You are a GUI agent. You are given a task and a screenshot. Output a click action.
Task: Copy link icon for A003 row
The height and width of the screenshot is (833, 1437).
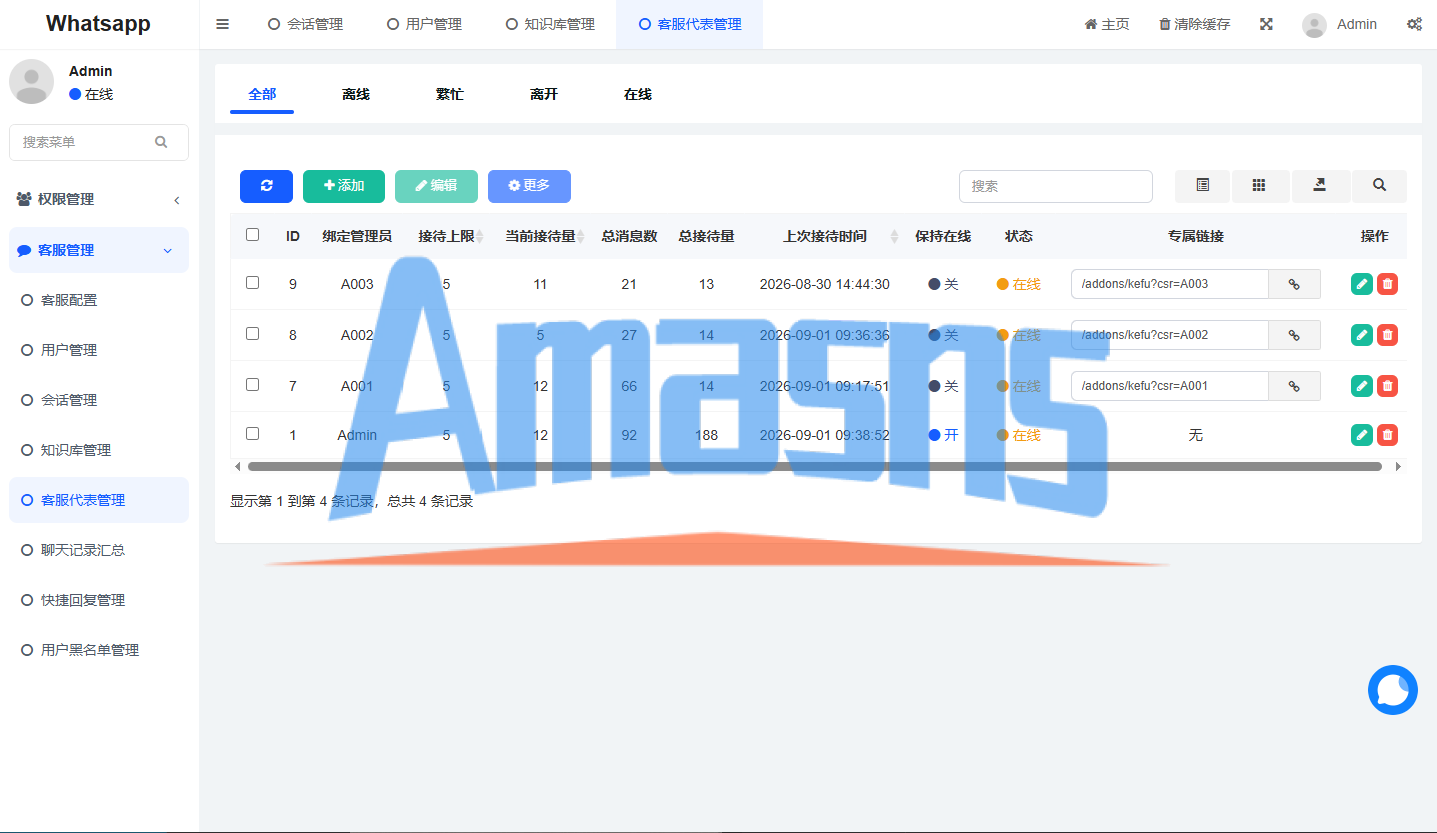[1294, 284]
